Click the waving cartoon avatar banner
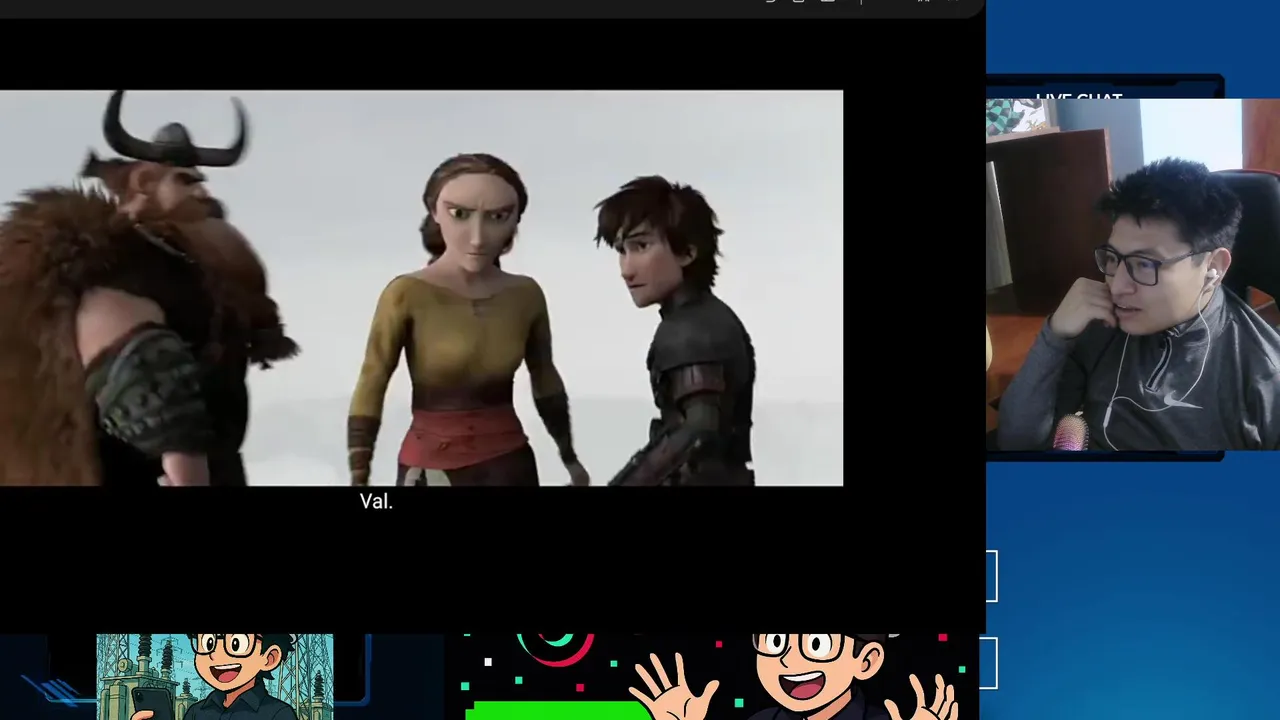 pyautogui.click(x=711, y=676)
